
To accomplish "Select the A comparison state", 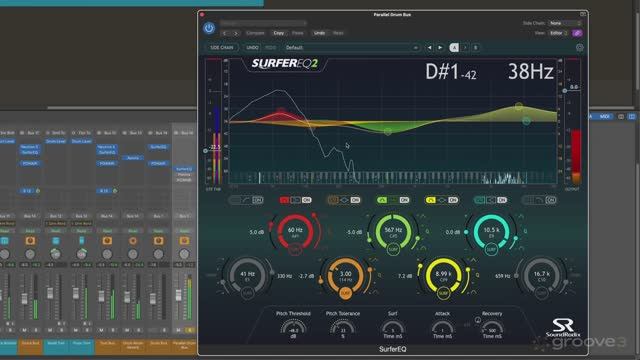I will click(x=454, y=48).
